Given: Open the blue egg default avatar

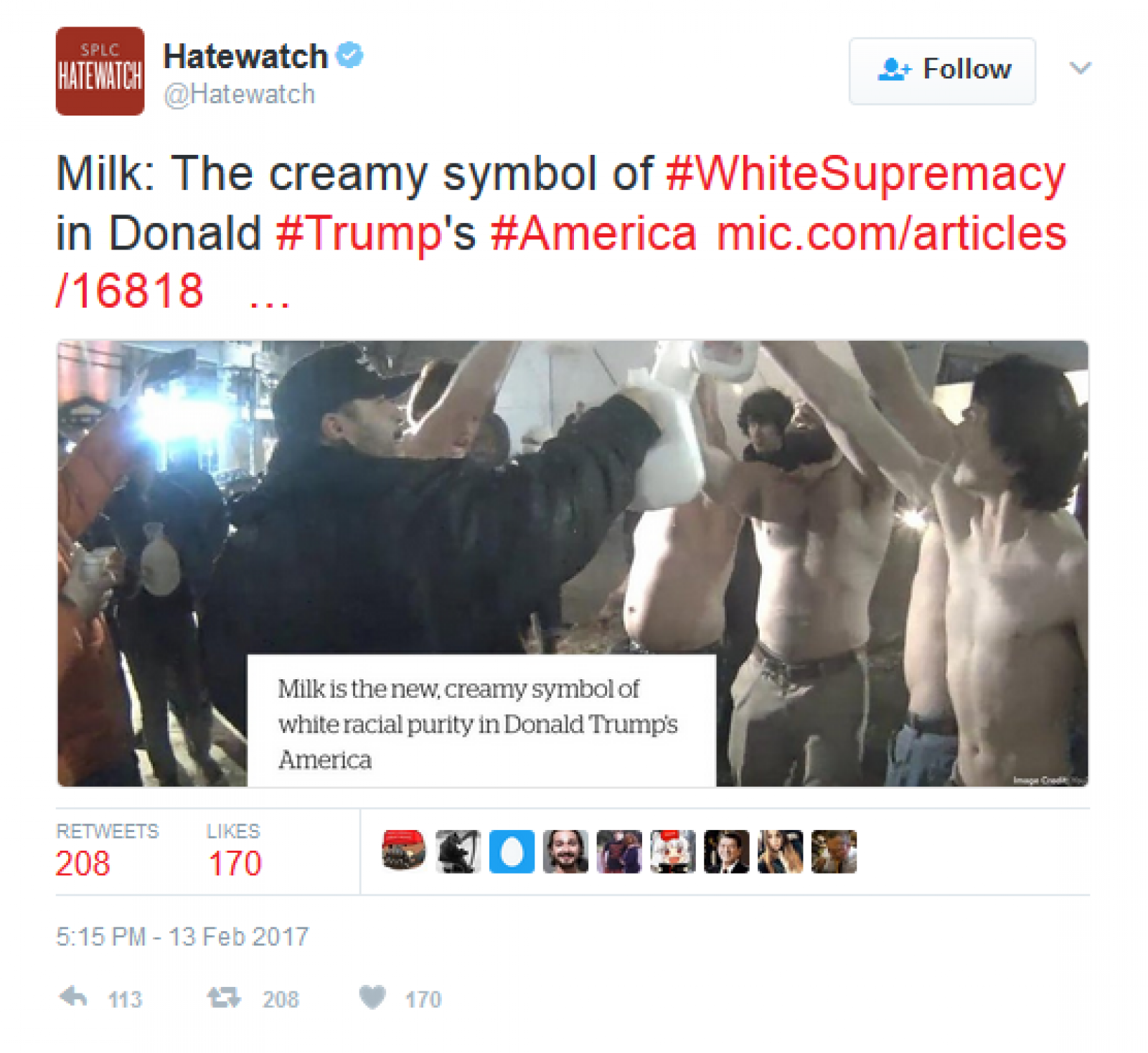Looking at the screenshot, I should [512, 851].
